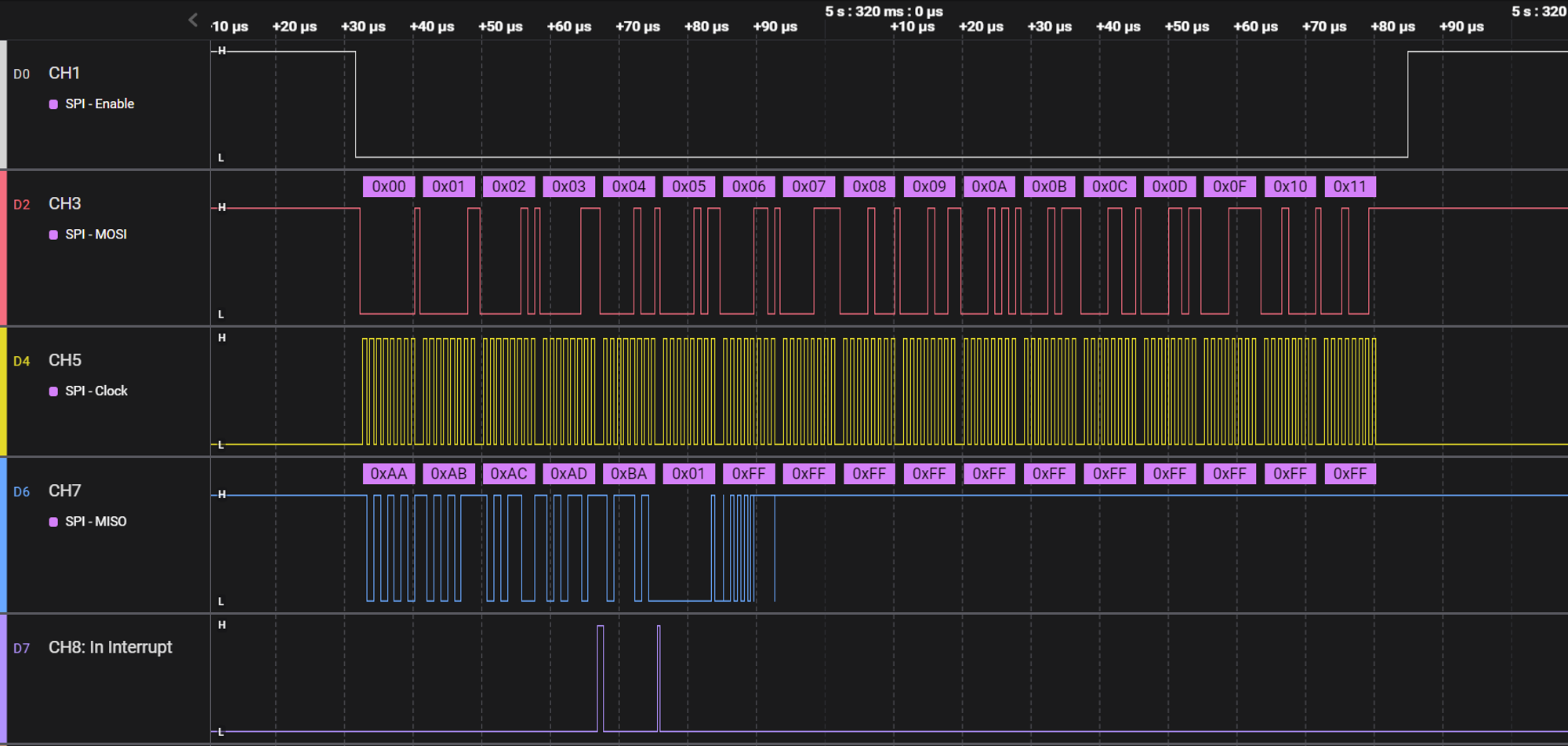
Task: Click the 5 s : 320 ms timeline marker
Action: pyautogui.click(x=884, y=12)
